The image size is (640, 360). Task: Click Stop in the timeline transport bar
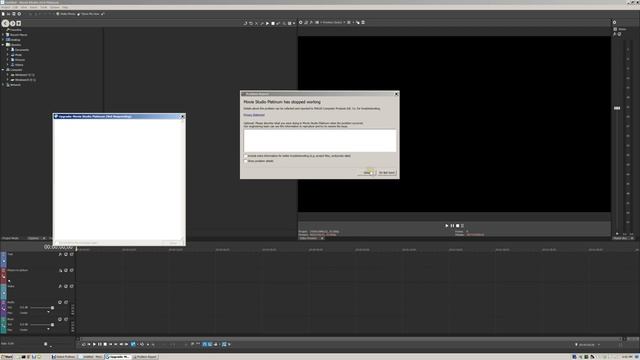click(105, 344)
